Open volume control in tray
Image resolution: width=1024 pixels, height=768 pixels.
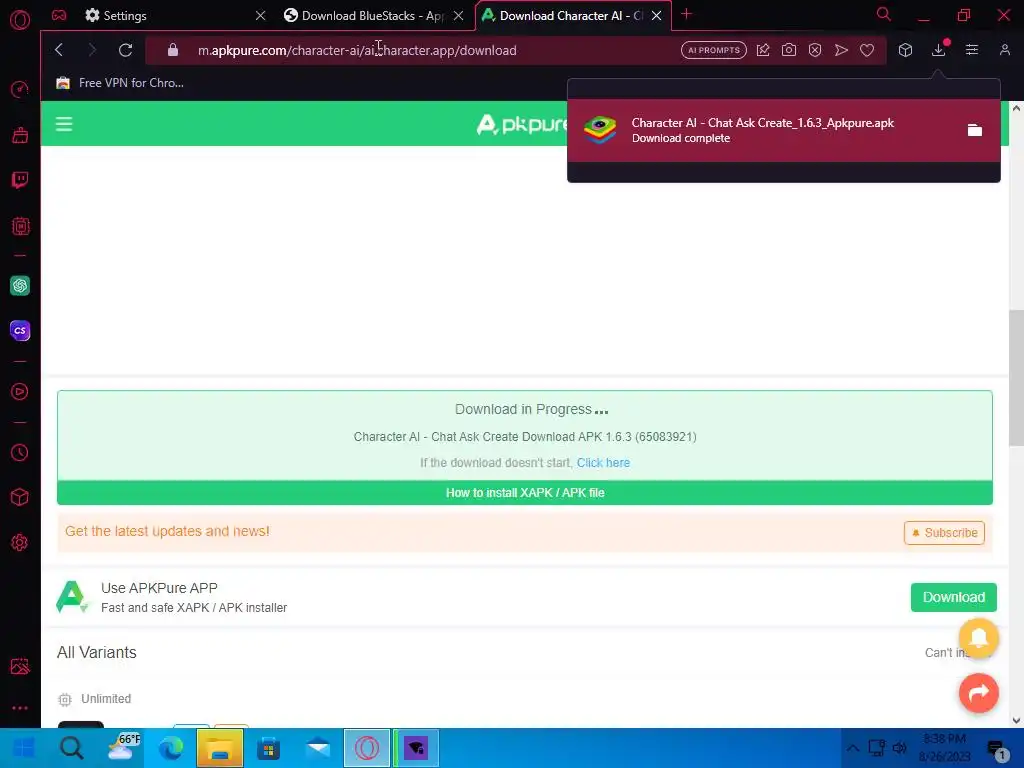click(900, 748)
